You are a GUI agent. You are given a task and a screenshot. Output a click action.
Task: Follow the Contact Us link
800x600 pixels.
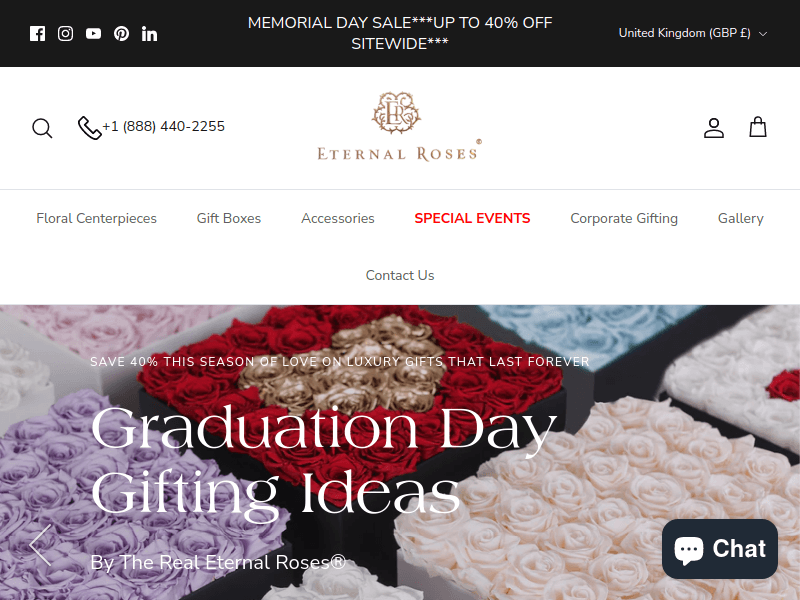pos(400,276)
